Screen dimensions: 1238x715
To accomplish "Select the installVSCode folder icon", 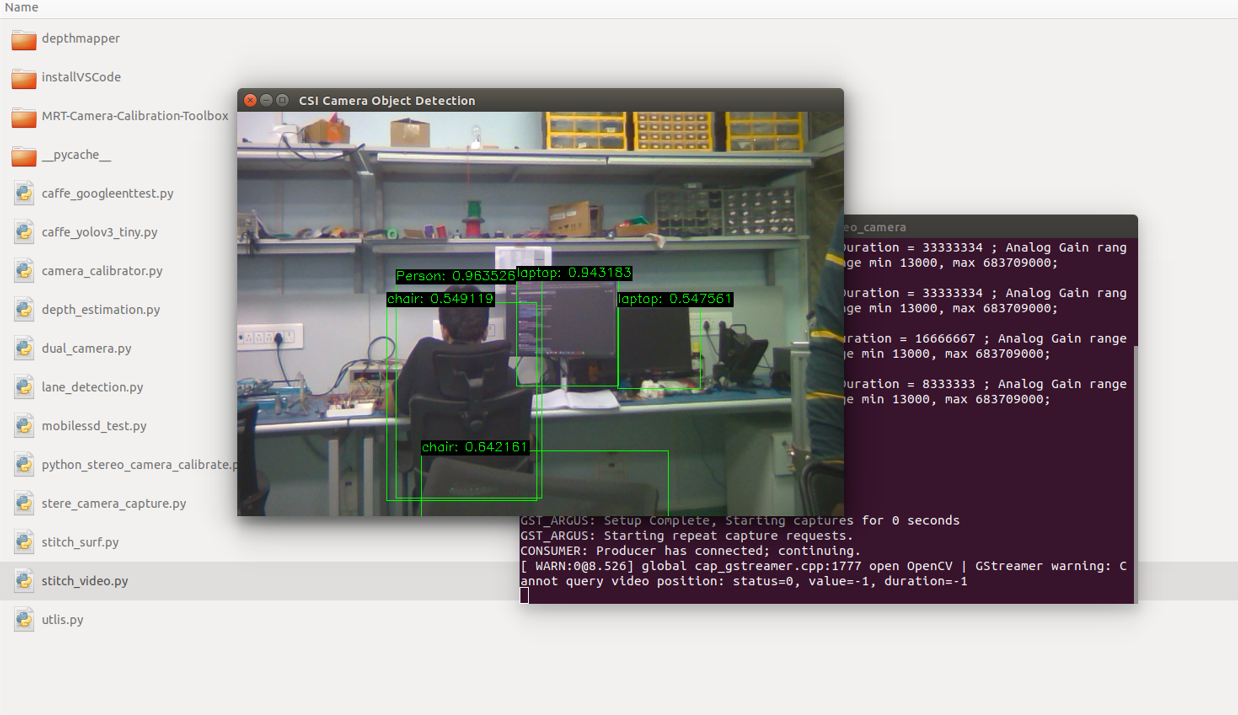I will pos(24,78).
